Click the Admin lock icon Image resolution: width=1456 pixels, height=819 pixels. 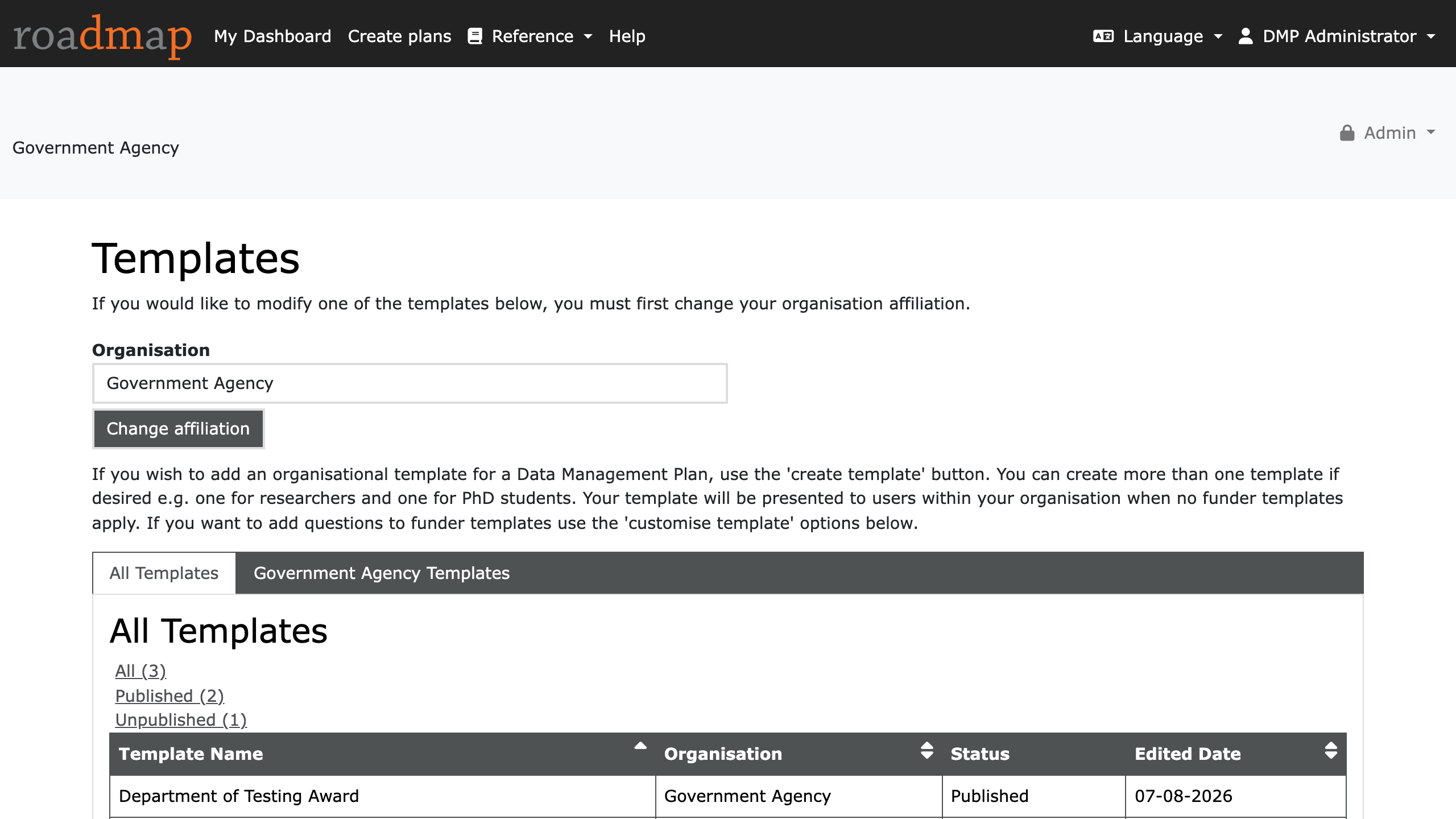click(x=1347, y=133)
